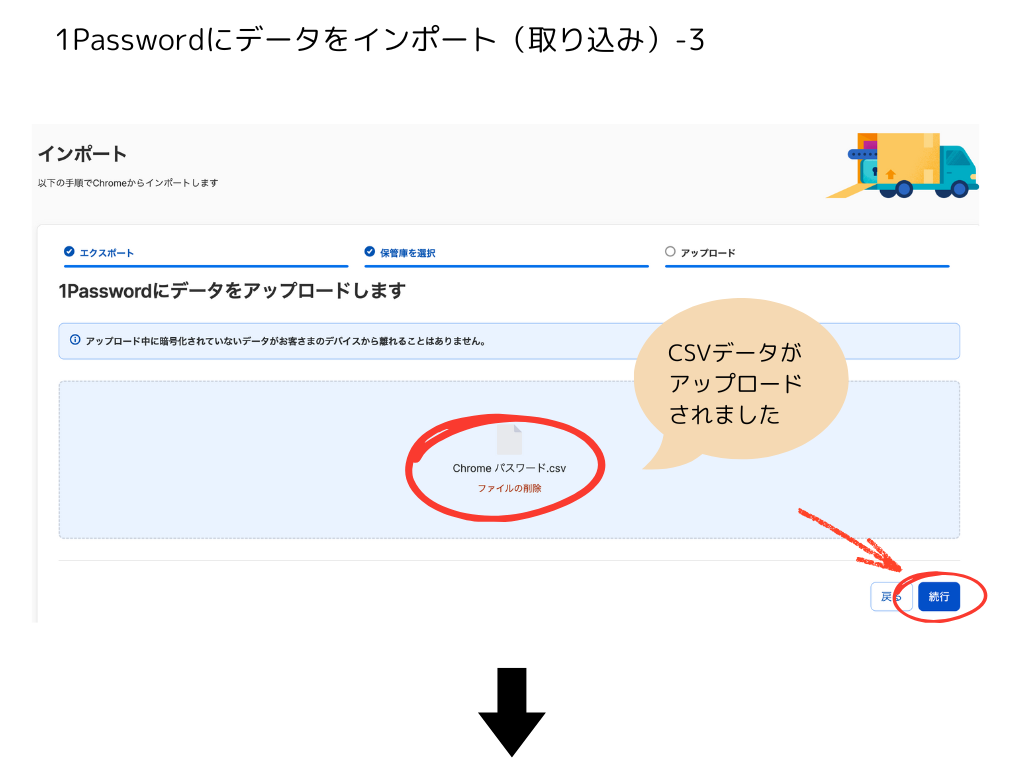Select the file name Chrome パスワード.csv
This screenshot has width=1024, height=768.
coord(509,468)
